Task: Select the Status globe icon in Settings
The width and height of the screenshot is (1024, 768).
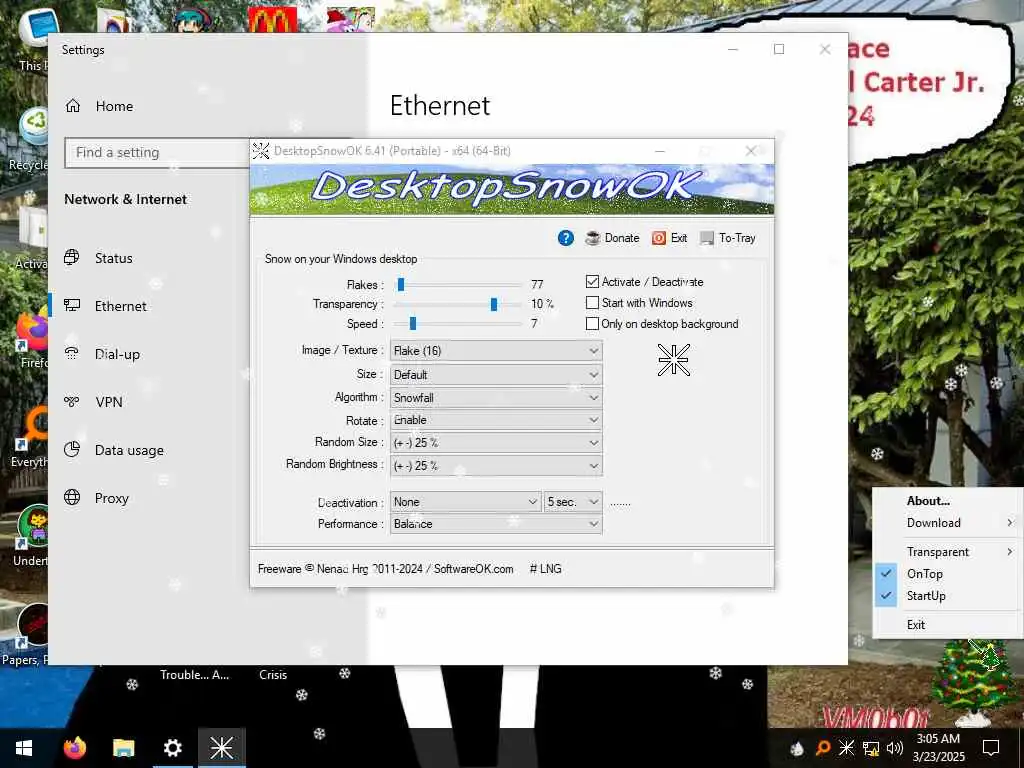Action: pyautogui.click(x=72, y=257)
